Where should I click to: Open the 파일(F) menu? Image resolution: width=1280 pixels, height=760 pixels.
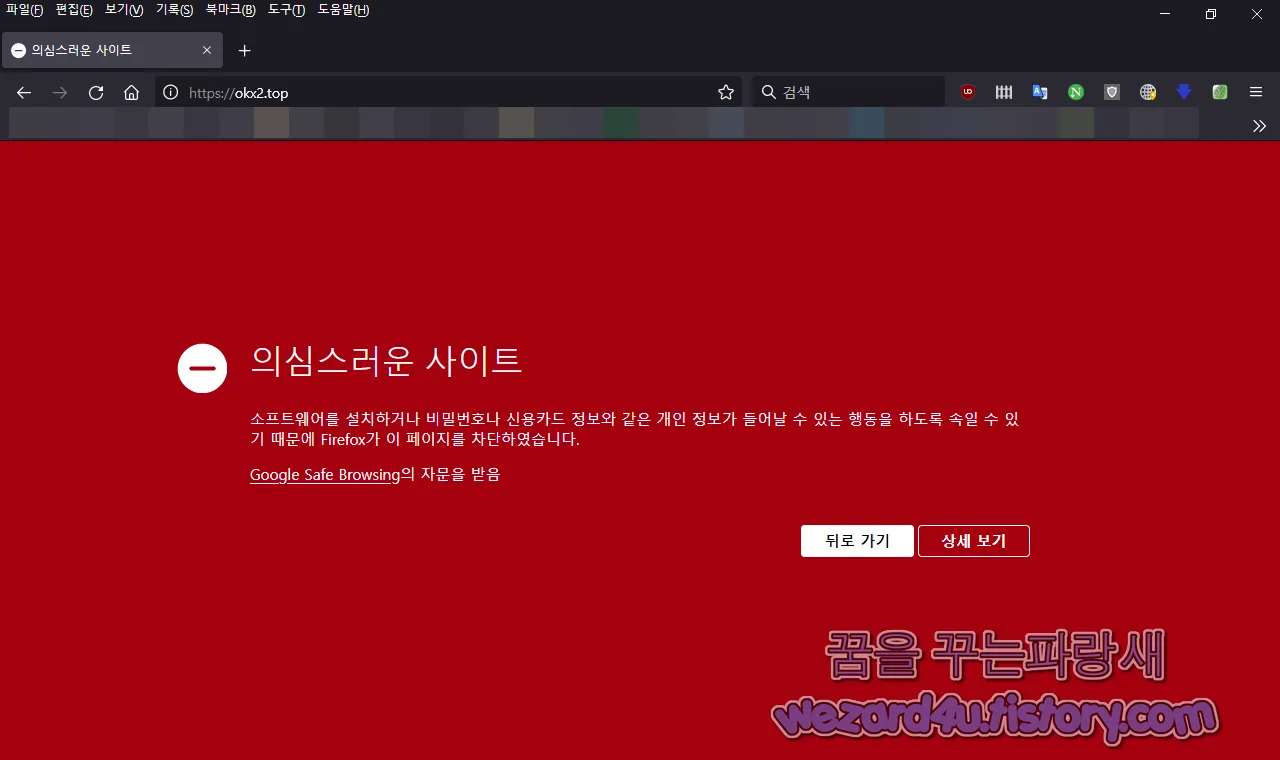25,10
